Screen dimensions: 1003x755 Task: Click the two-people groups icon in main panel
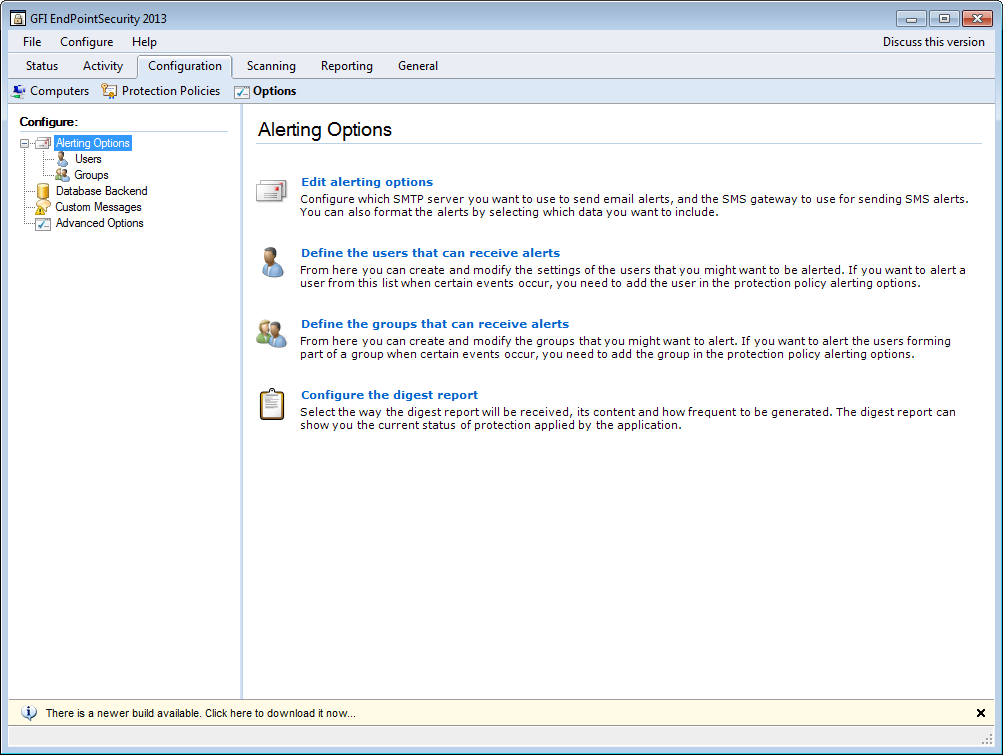[271, 333]
